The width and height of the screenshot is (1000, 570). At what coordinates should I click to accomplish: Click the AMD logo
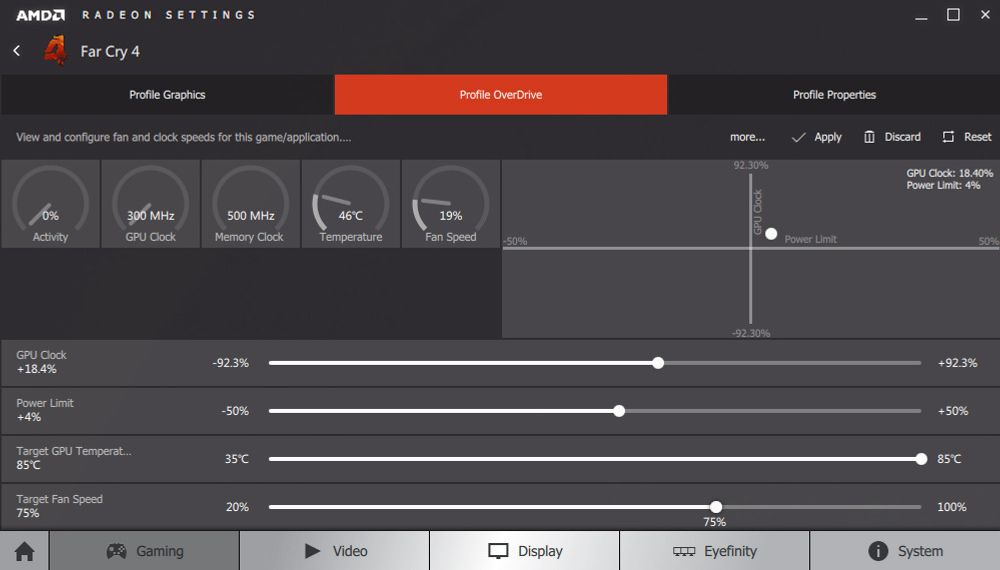pos(40,15)
